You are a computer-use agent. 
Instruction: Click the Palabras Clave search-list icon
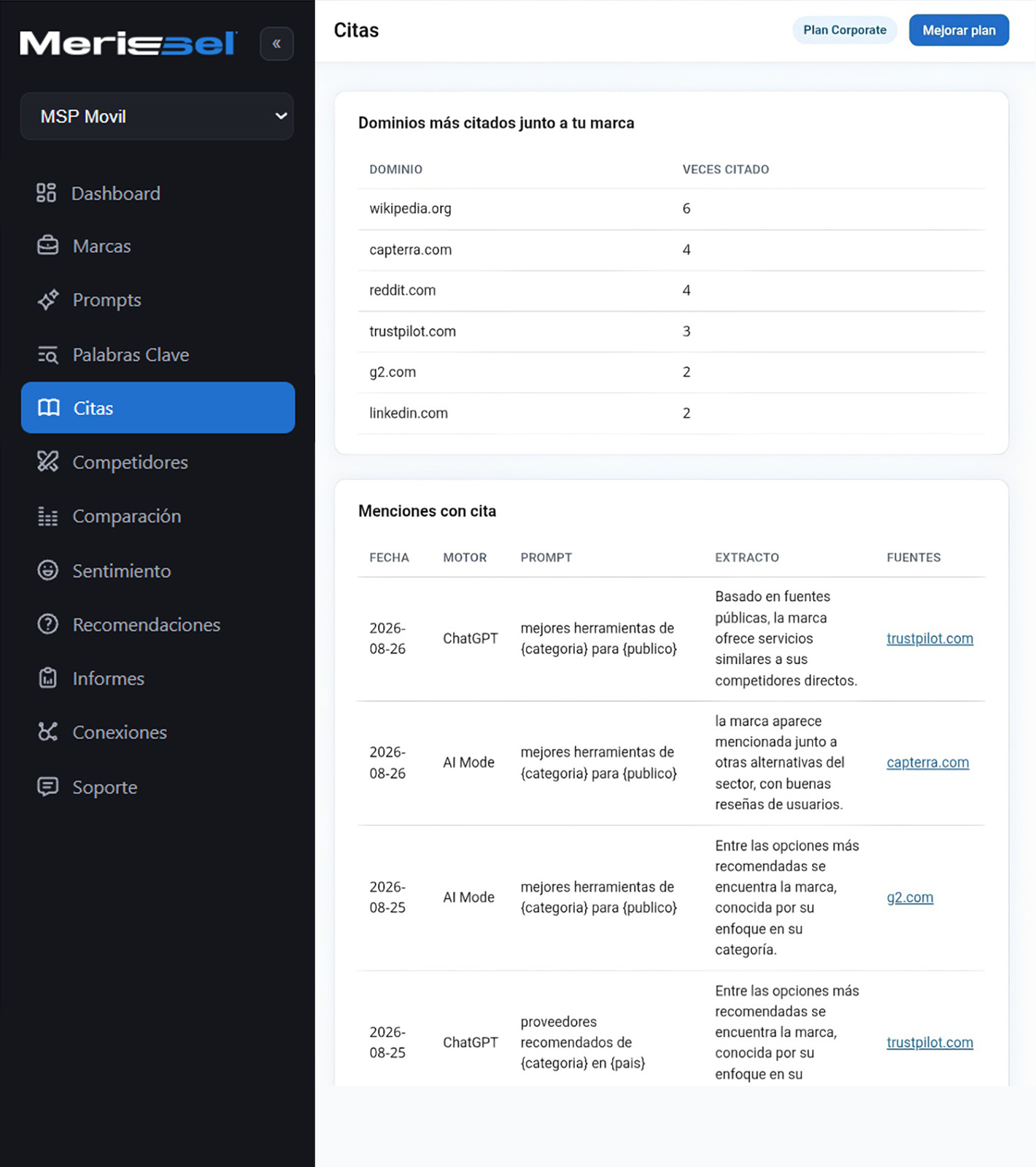pyautogui.click(x=48, y=354)
